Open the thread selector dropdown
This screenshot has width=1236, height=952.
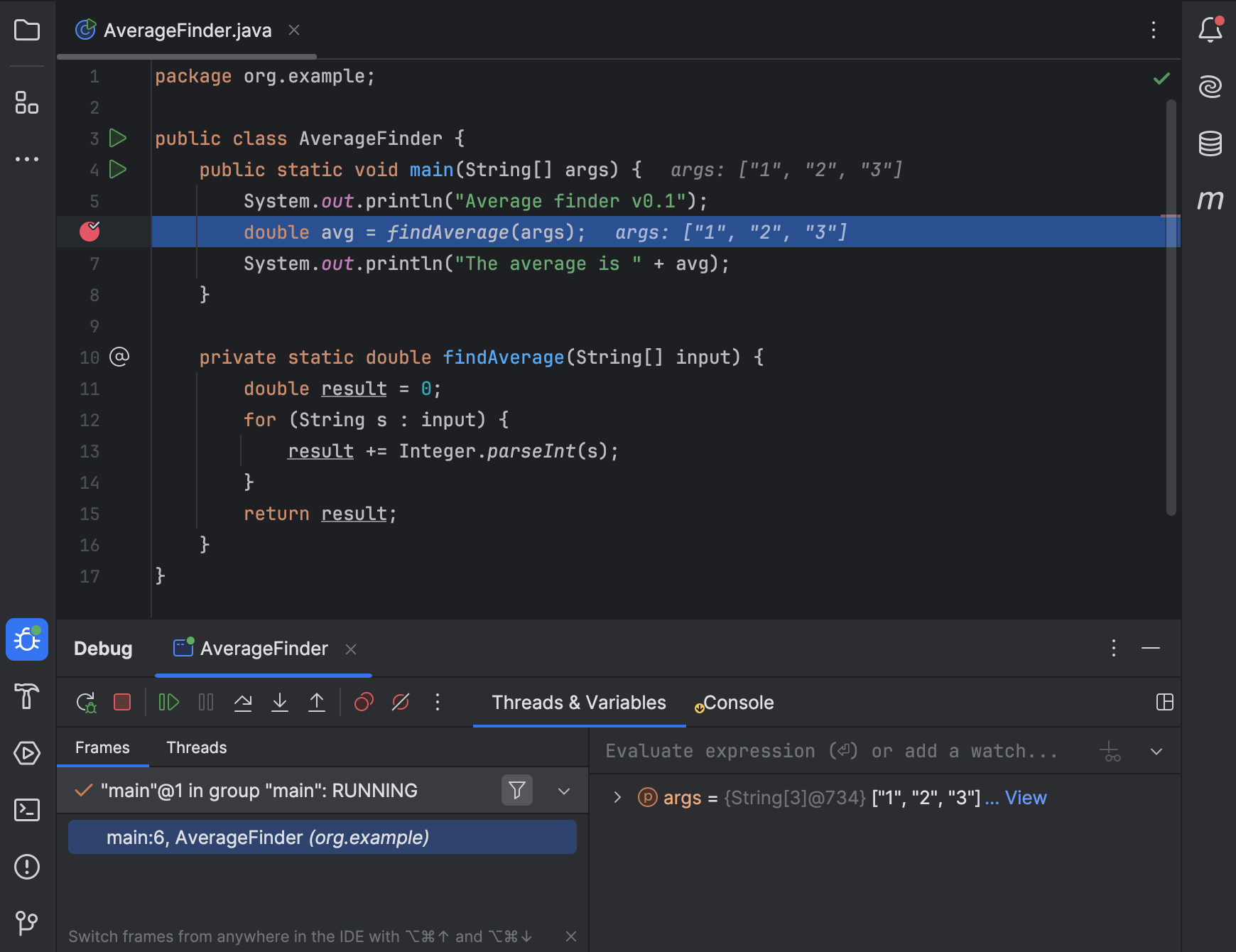[564, 790]
